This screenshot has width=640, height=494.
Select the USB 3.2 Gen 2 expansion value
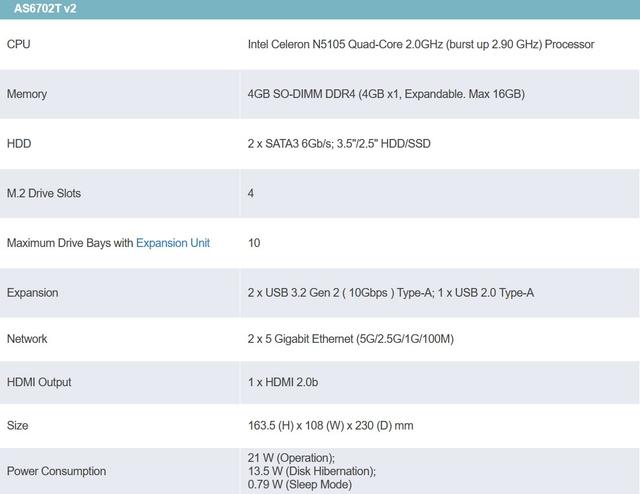[x=391, y=293]
